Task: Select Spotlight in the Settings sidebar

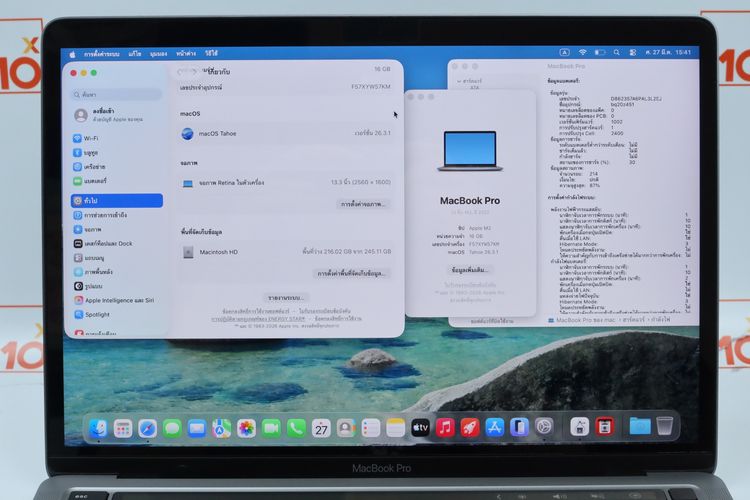Action: click(x=117, y=314)
